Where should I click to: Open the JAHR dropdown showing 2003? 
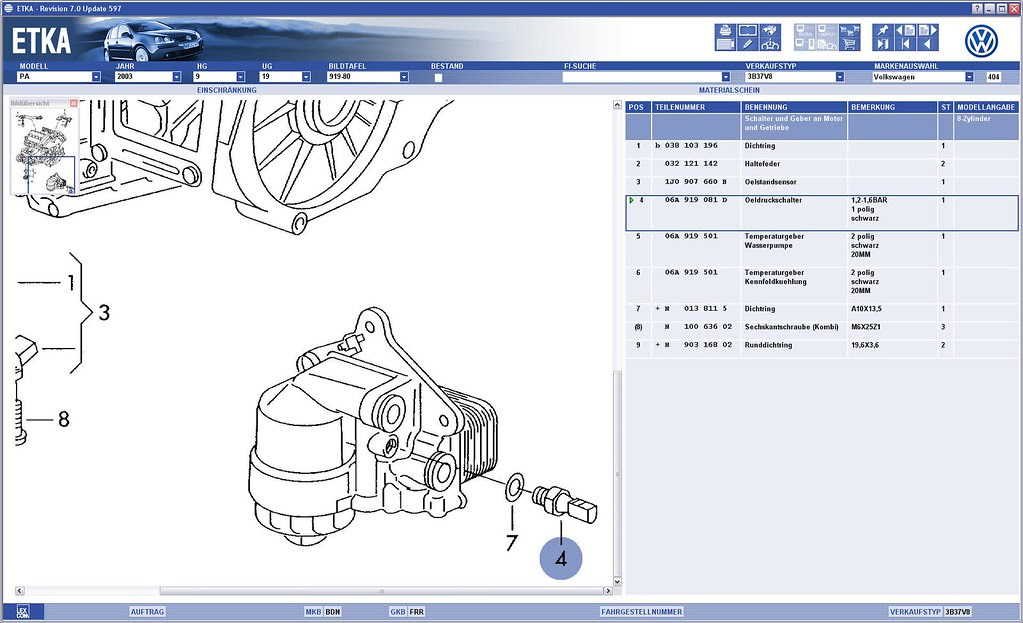point(176,77)
